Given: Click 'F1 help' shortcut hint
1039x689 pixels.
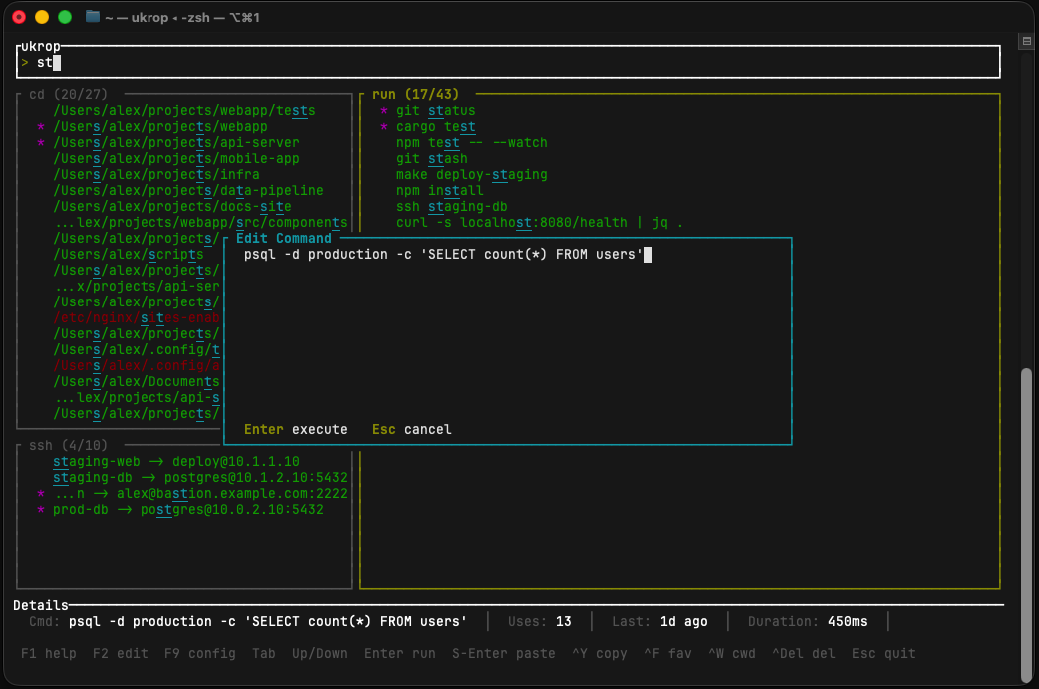Looking at the screenshot, I should (48, 653).
